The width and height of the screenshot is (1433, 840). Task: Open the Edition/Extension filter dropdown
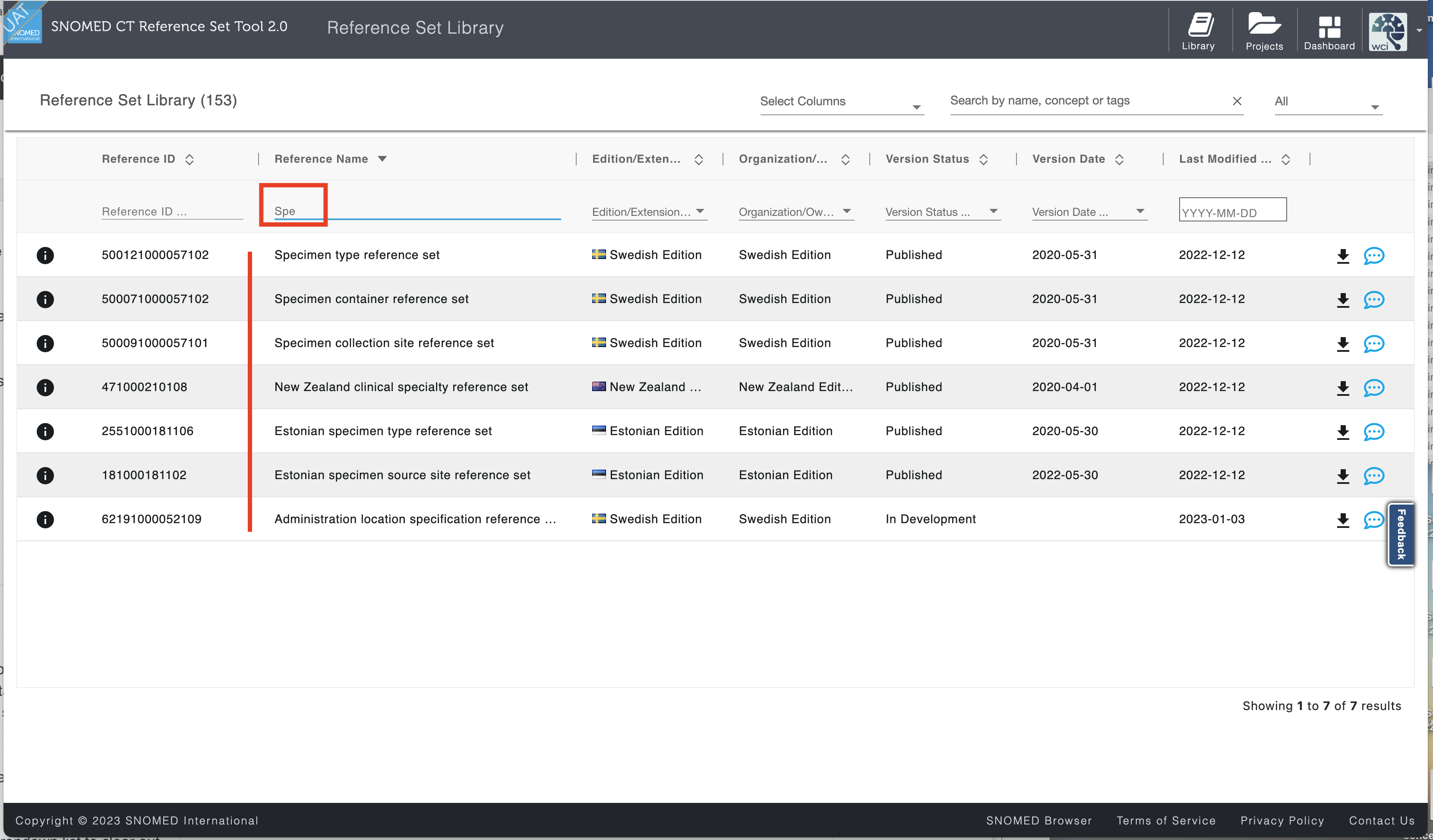(x=650, y=212)
